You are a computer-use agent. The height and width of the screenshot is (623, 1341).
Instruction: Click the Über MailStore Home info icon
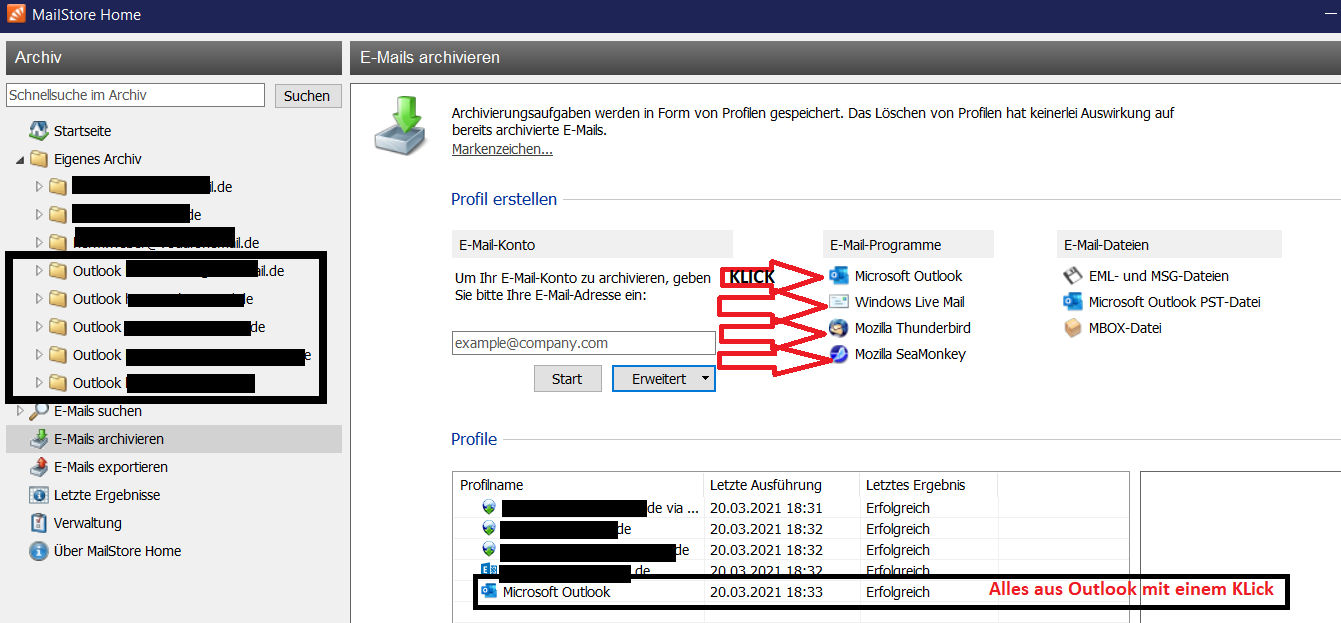click(x=39, y=551)
